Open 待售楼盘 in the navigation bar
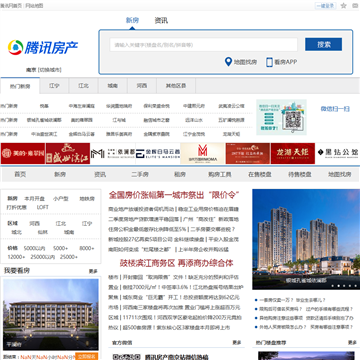 300,174
